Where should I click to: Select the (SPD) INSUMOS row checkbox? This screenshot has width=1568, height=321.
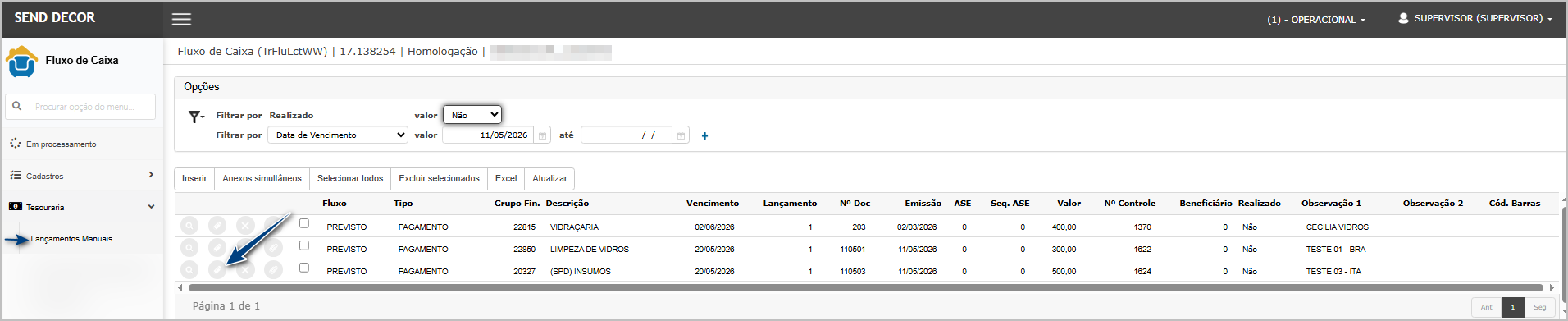click(304, 268)
